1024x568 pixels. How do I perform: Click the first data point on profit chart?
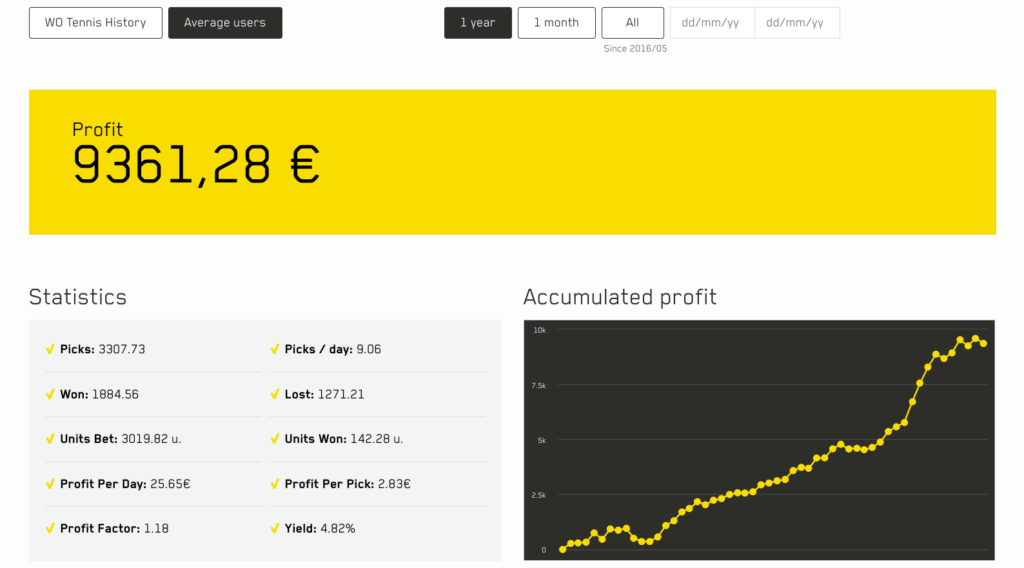coord(563,550)
